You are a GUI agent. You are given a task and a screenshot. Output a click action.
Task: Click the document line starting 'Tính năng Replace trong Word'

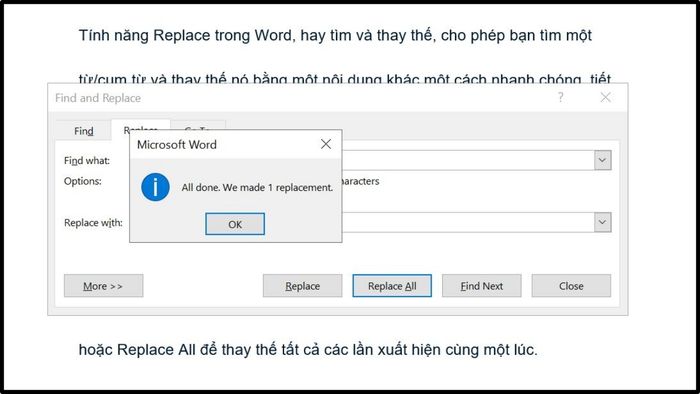[335, 35]
